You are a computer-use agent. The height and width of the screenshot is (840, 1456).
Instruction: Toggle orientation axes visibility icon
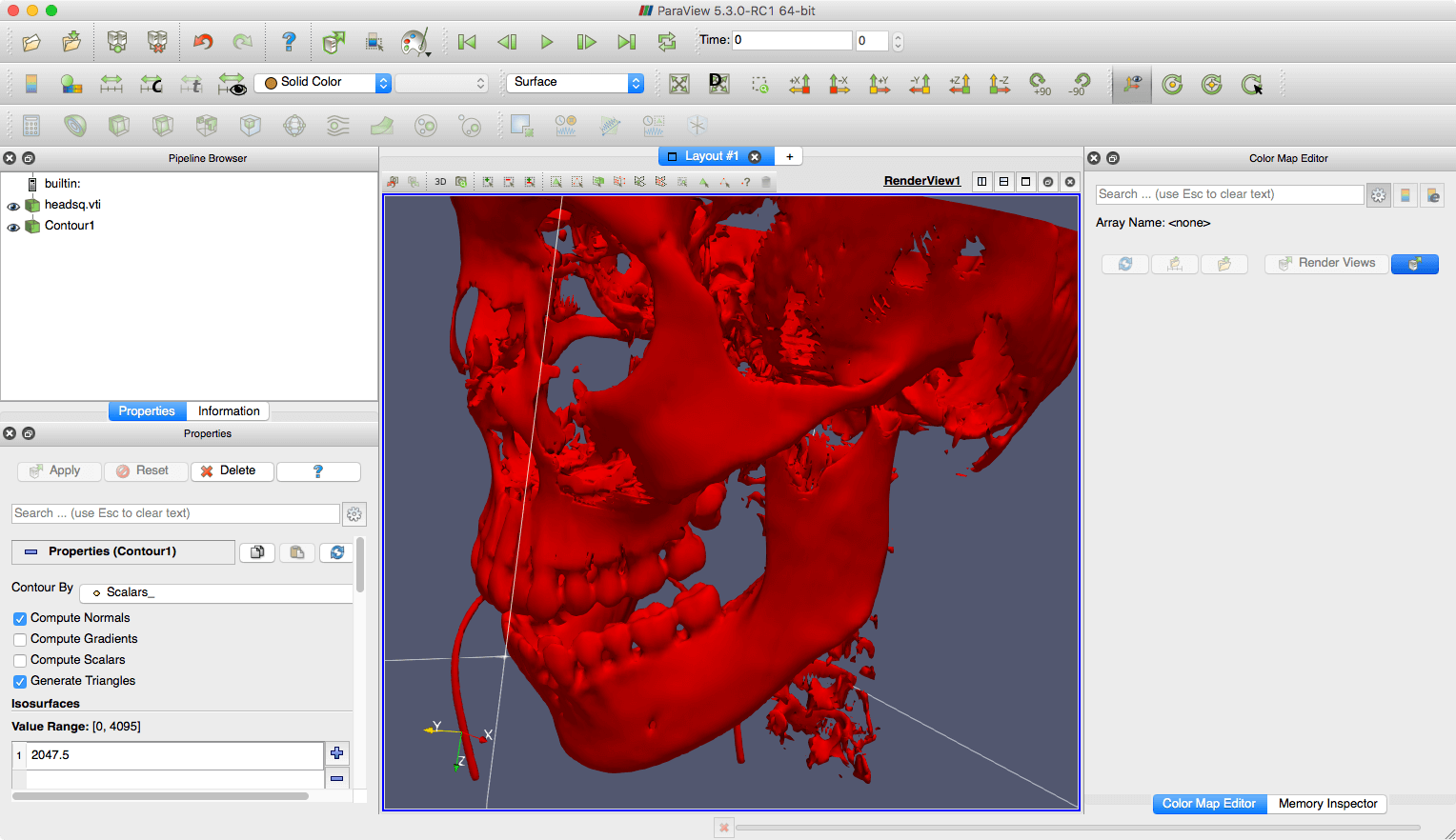(1132, 84)
